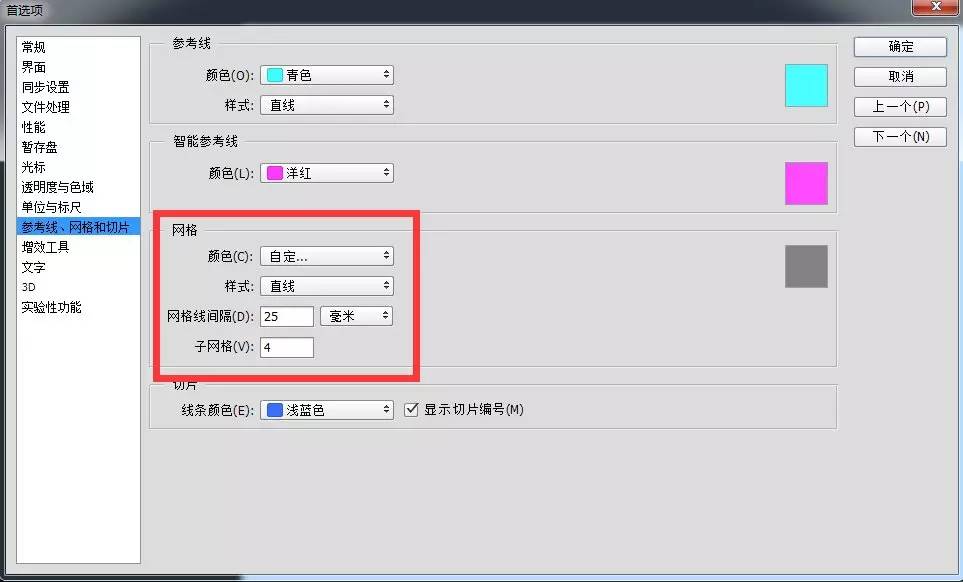Select 性能 in the preferences list

pyautogui.click(x=34, y=127)
